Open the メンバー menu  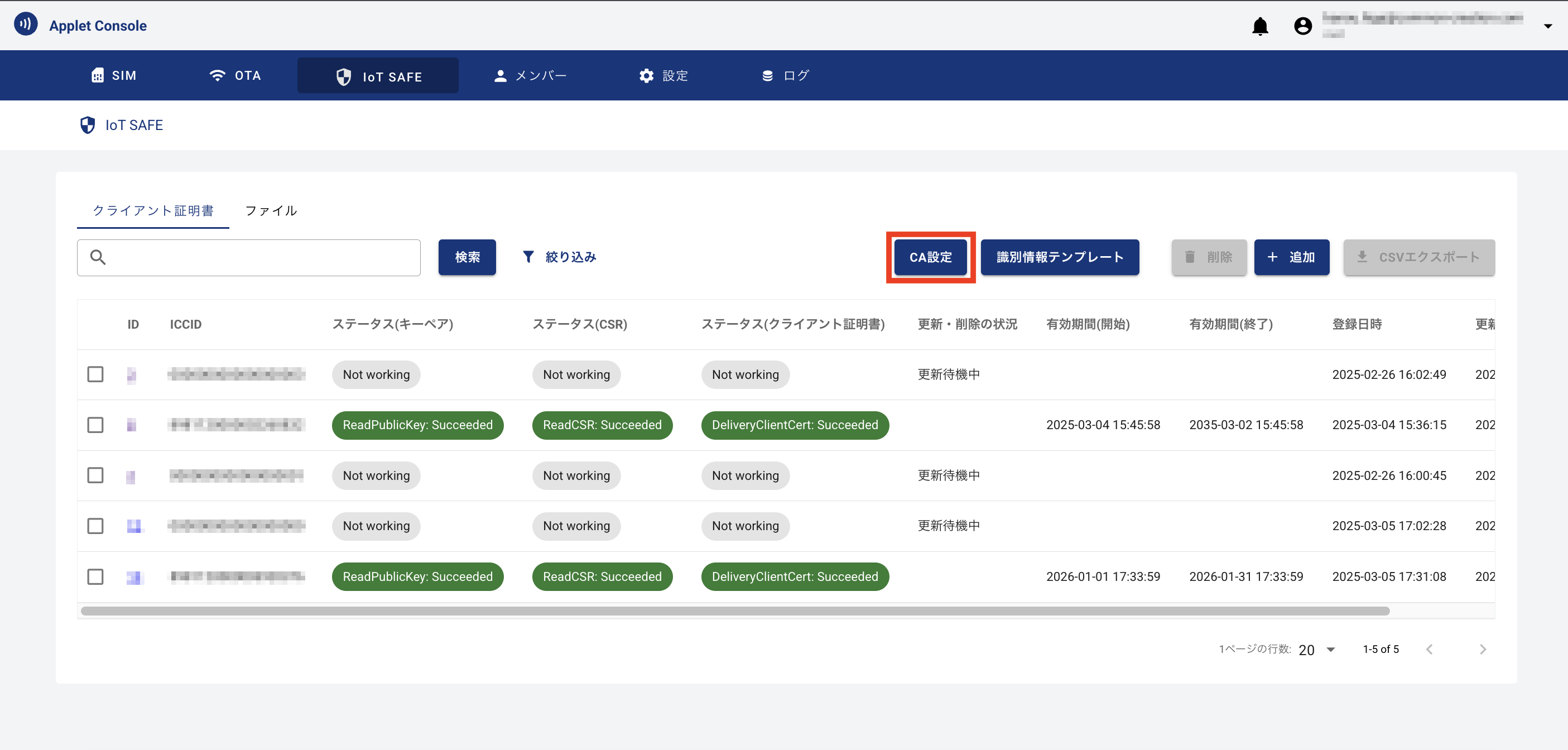[x=530, y=75]
